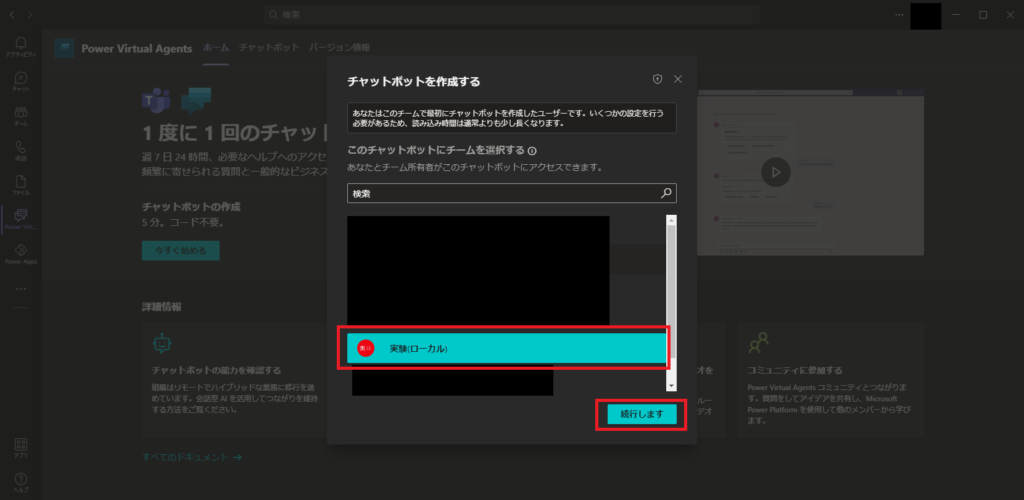Switch to the ホーム tab
1024x500 pixels.
coord(216,48)
